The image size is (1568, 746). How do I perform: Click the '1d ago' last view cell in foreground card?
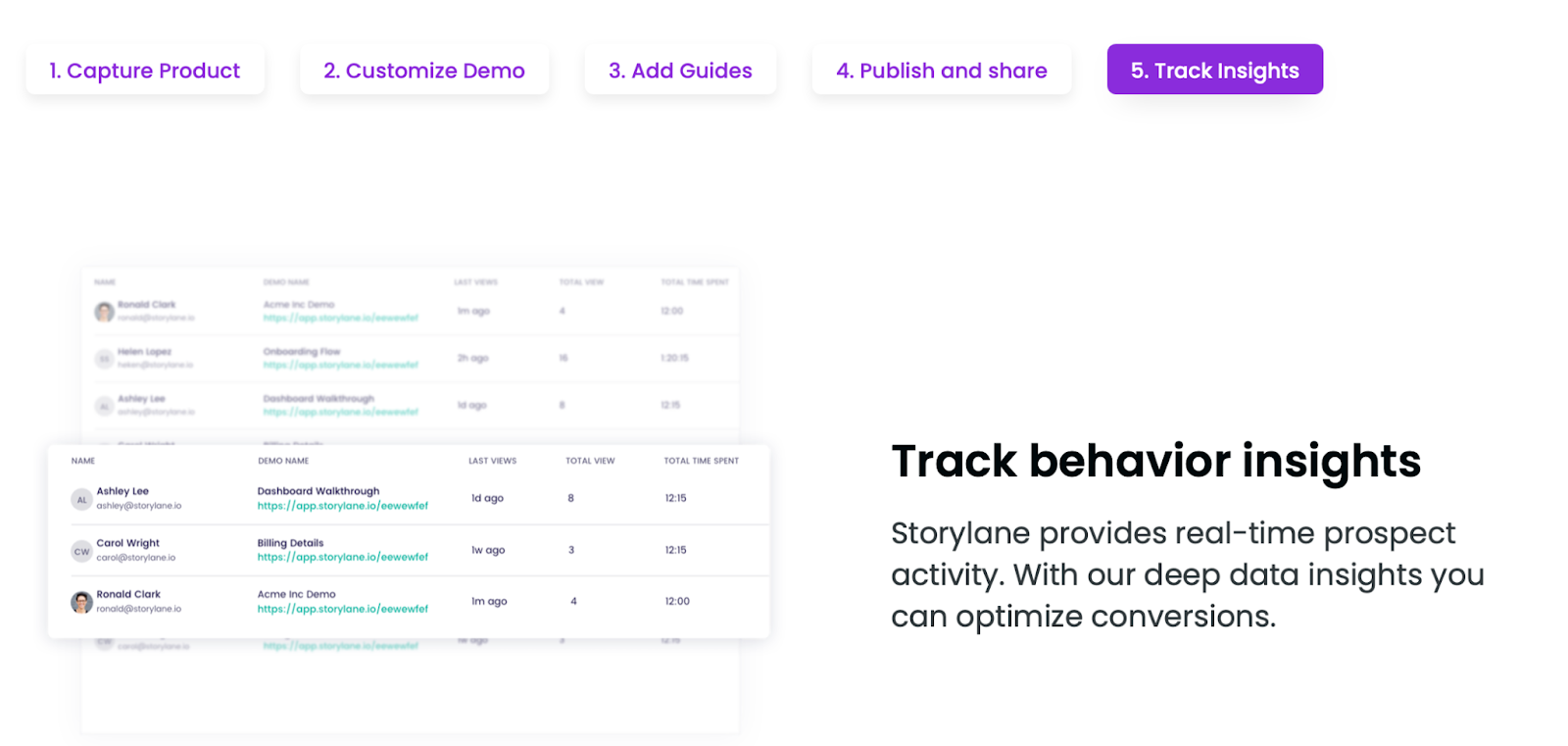[x=487, y=498]
